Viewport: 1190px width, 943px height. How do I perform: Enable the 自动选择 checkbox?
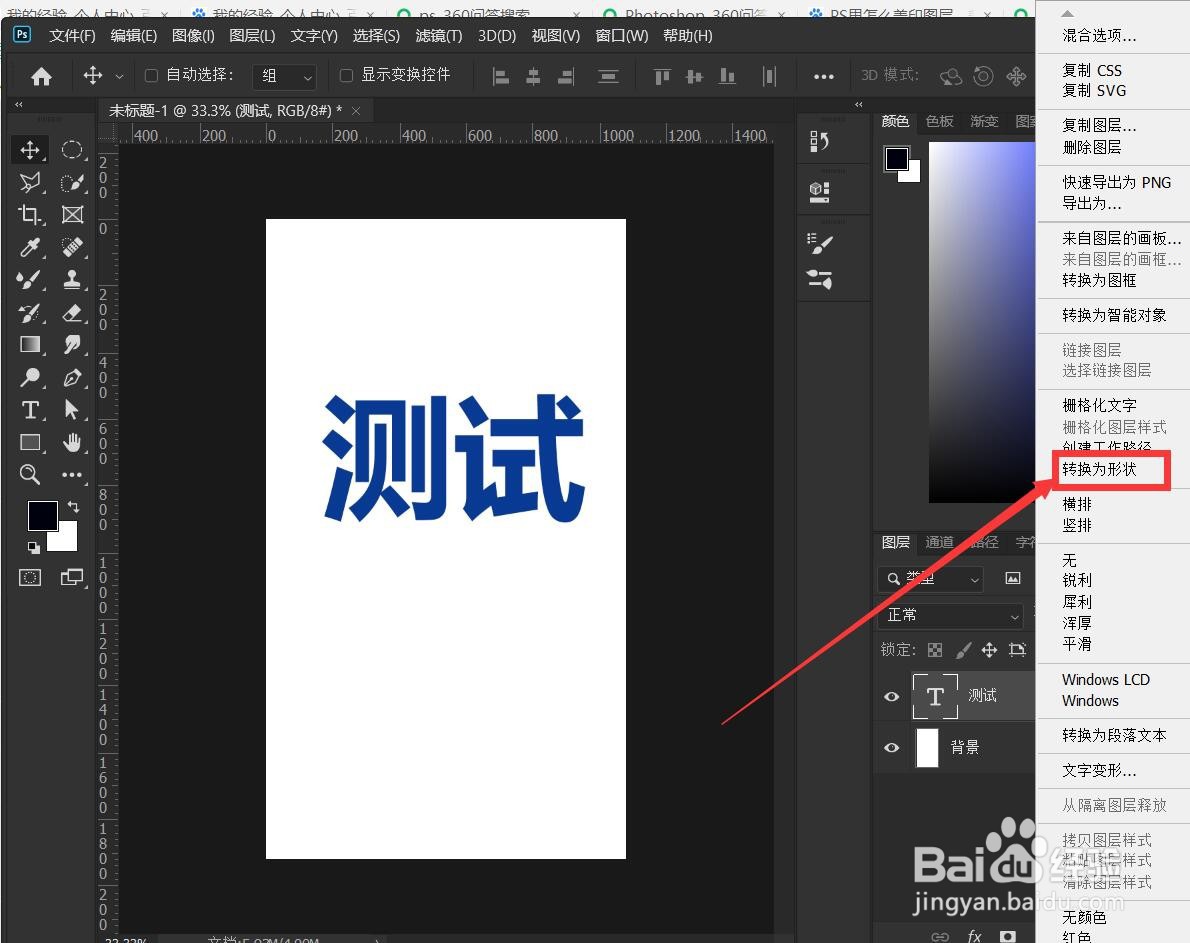pyautogui.click(x=152, y=75)
